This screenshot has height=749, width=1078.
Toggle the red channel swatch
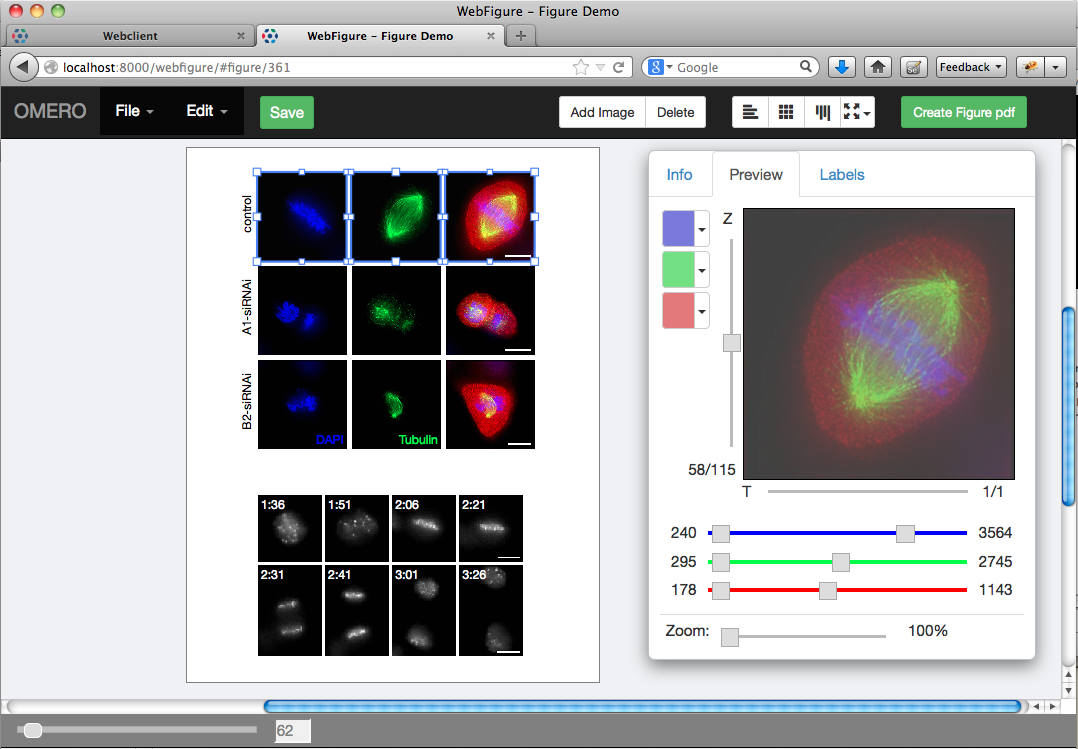[x=680, y=310]
